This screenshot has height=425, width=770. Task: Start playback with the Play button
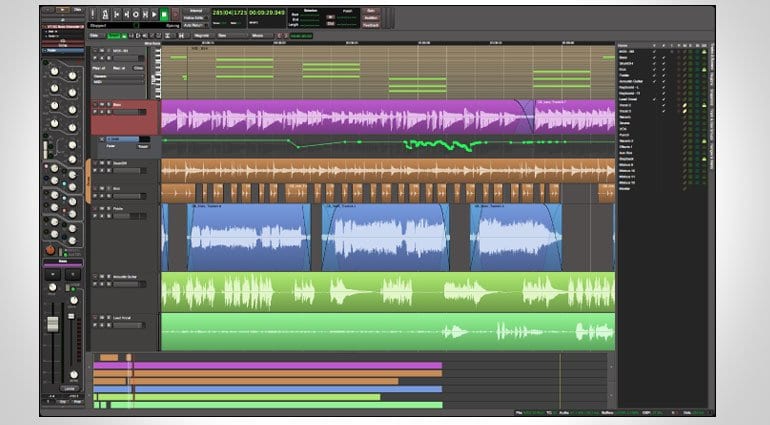(x=154, y=14)
